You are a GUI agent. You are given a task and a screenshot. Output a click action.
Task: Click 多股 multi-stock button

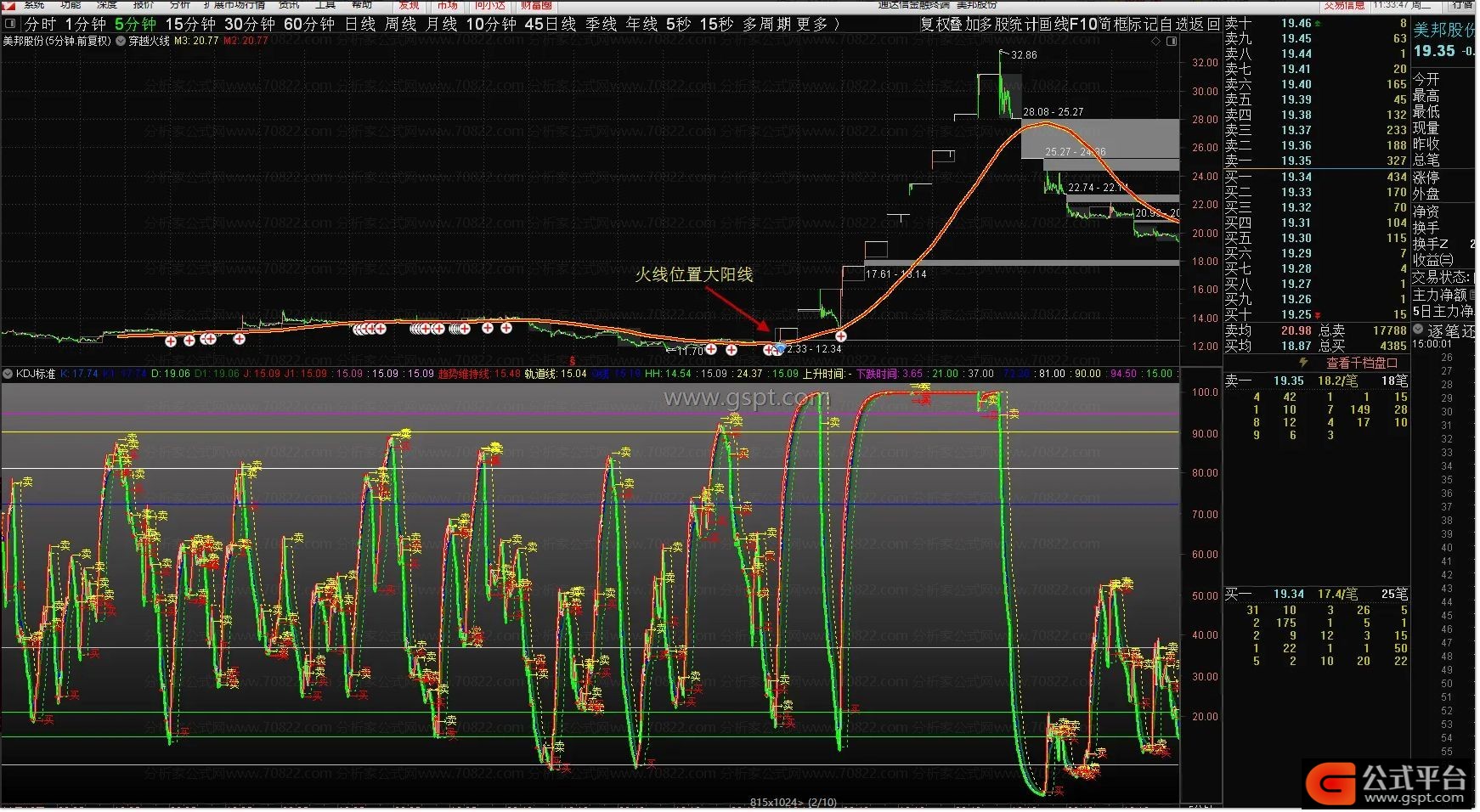993,24
